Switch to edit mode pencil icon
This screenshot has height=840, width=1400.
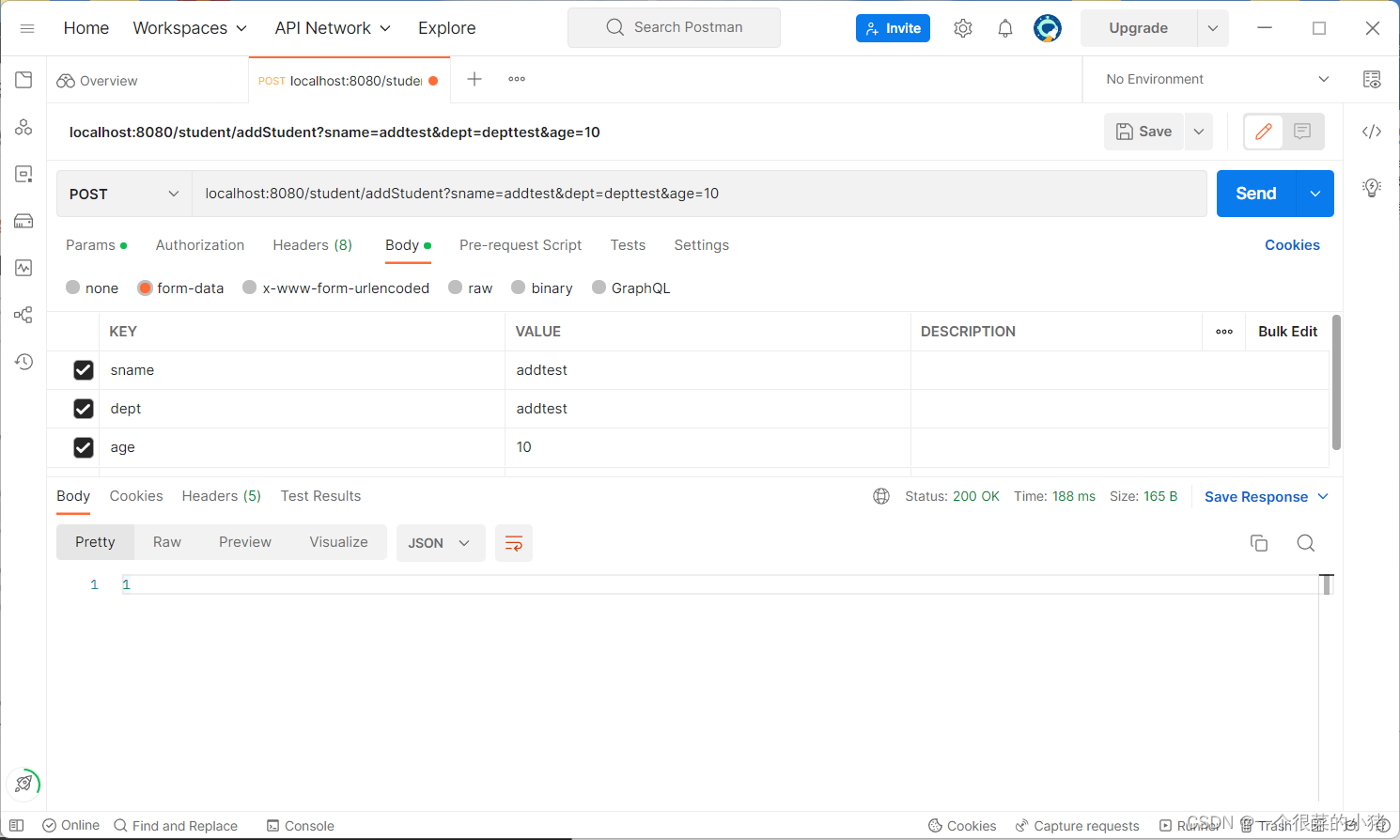coord(1264,132)
